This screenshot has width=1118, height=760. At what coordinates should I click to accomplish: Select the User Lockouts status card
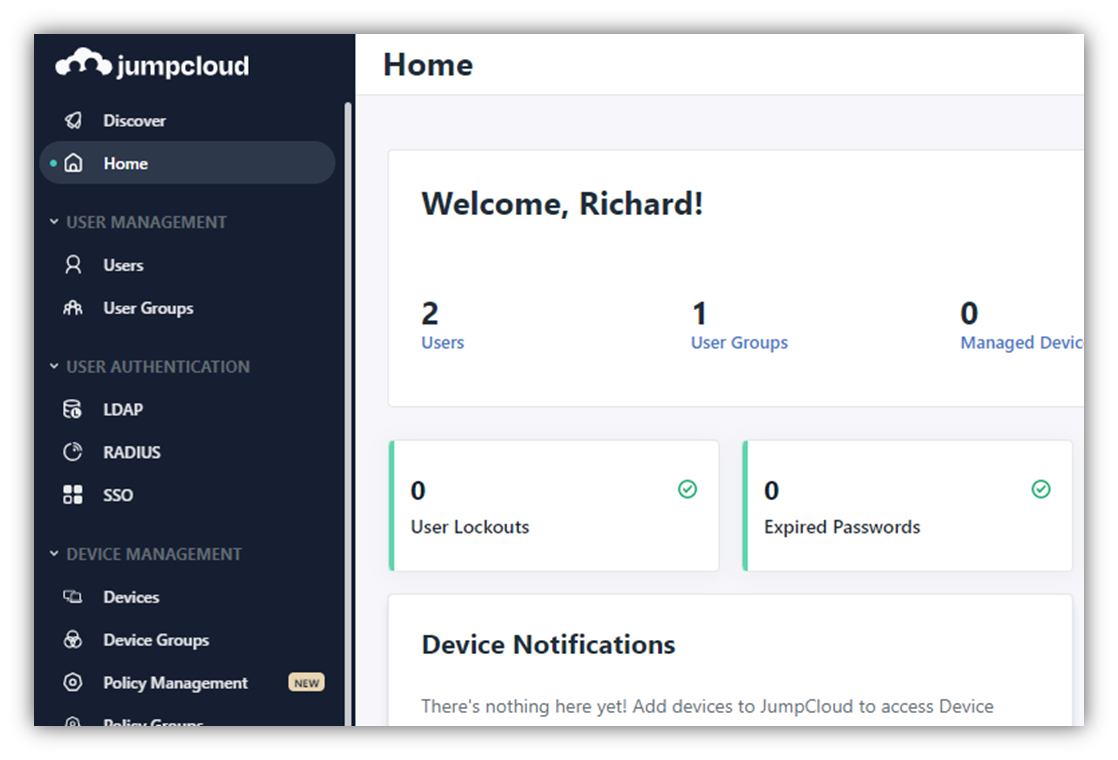point(554,506)
